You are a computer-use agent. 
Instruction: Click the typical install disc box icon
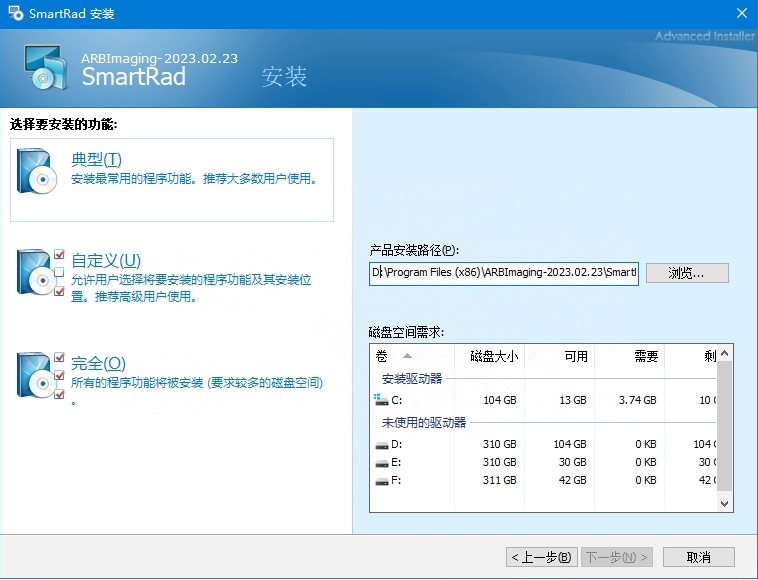coord(37,171)
